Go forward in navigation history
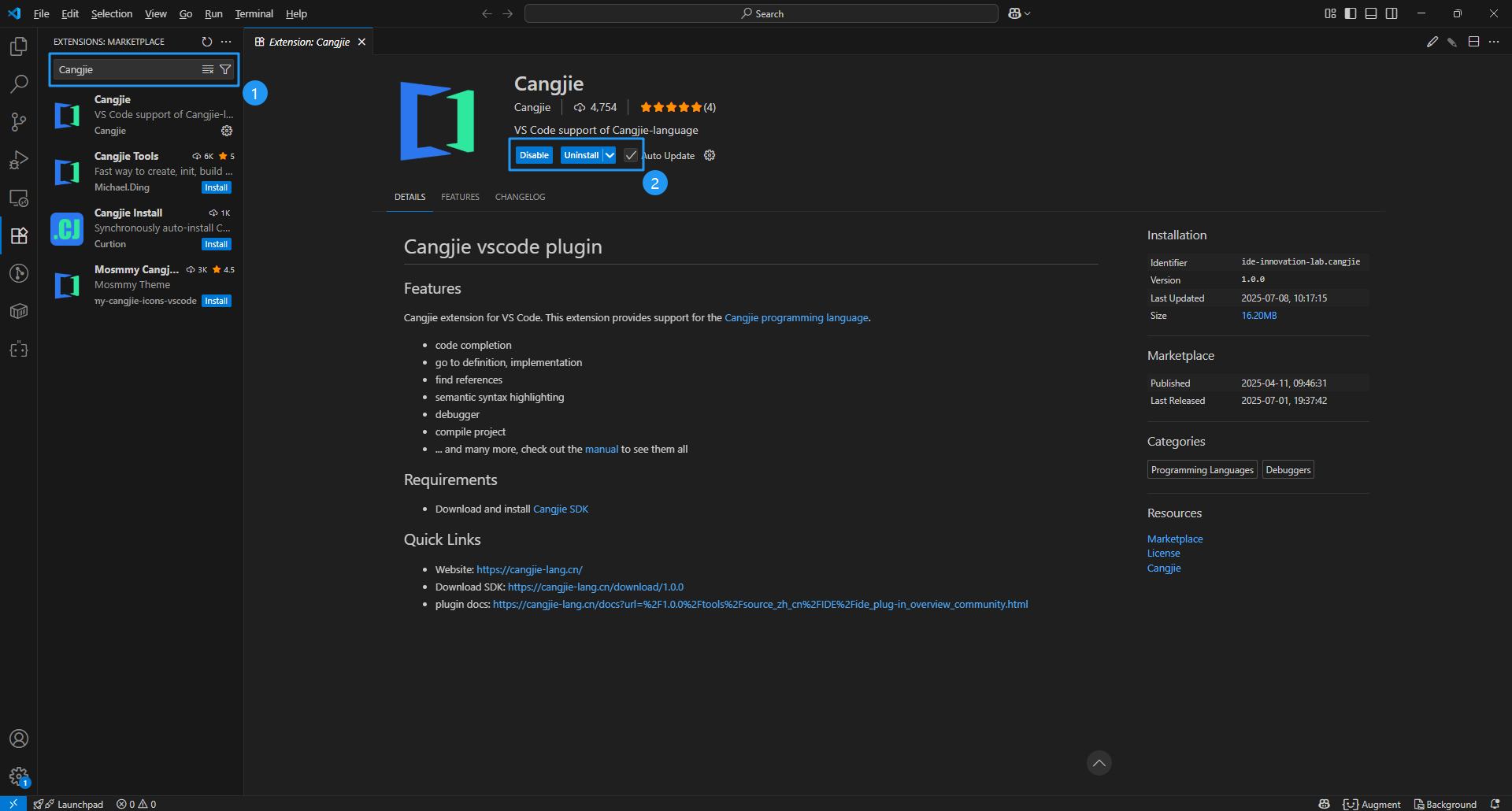The width and height of the screenshot is (1512, 811). 507,13
